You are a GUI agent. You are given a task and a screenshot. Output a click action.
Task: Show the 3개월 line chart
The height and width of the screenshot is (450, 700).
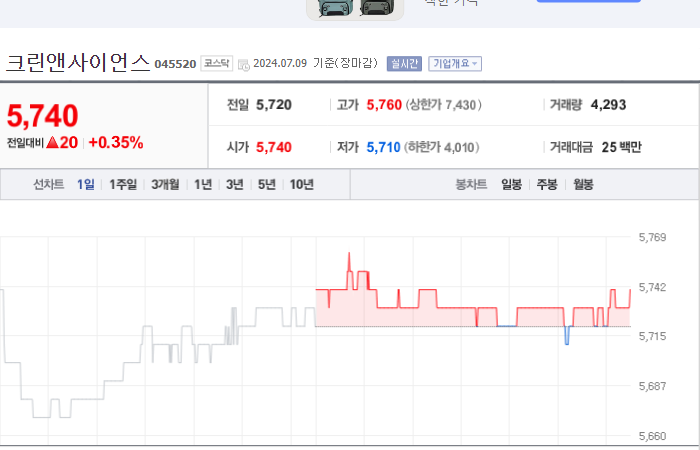click(165, 184)
